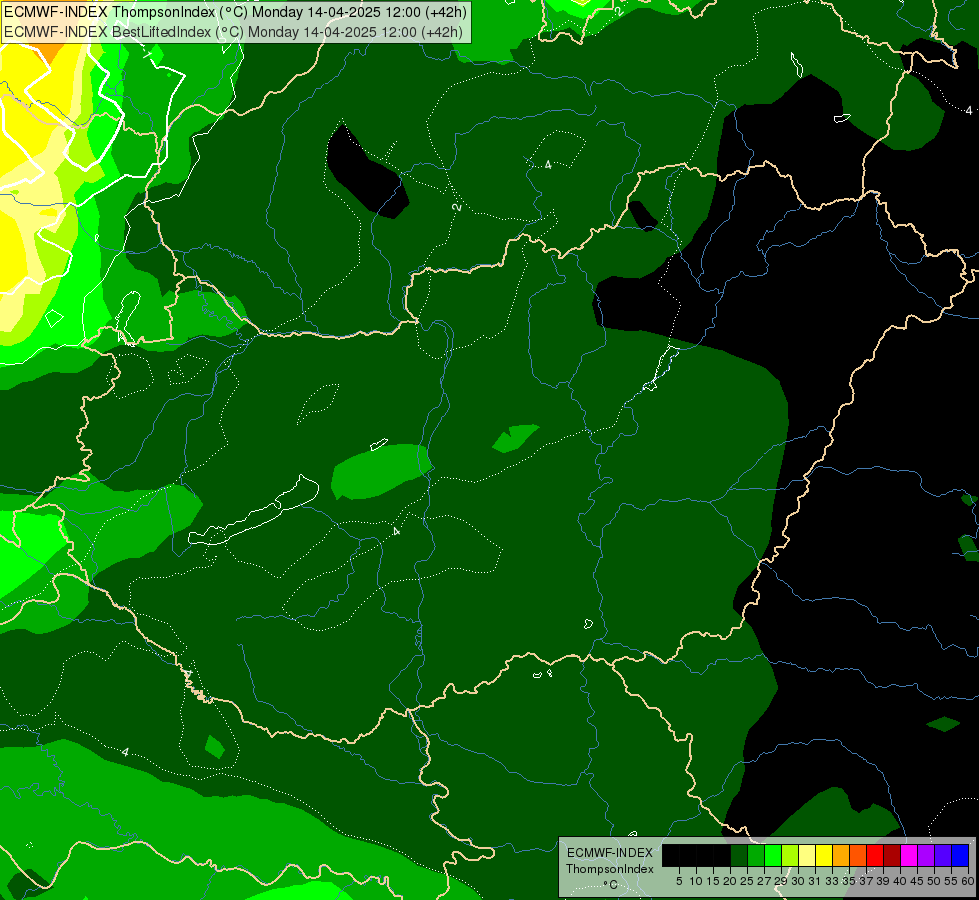The height and width of the screenshot is (900, 979).
Task: Click legend scale value 35
Action: click(850, 881)
